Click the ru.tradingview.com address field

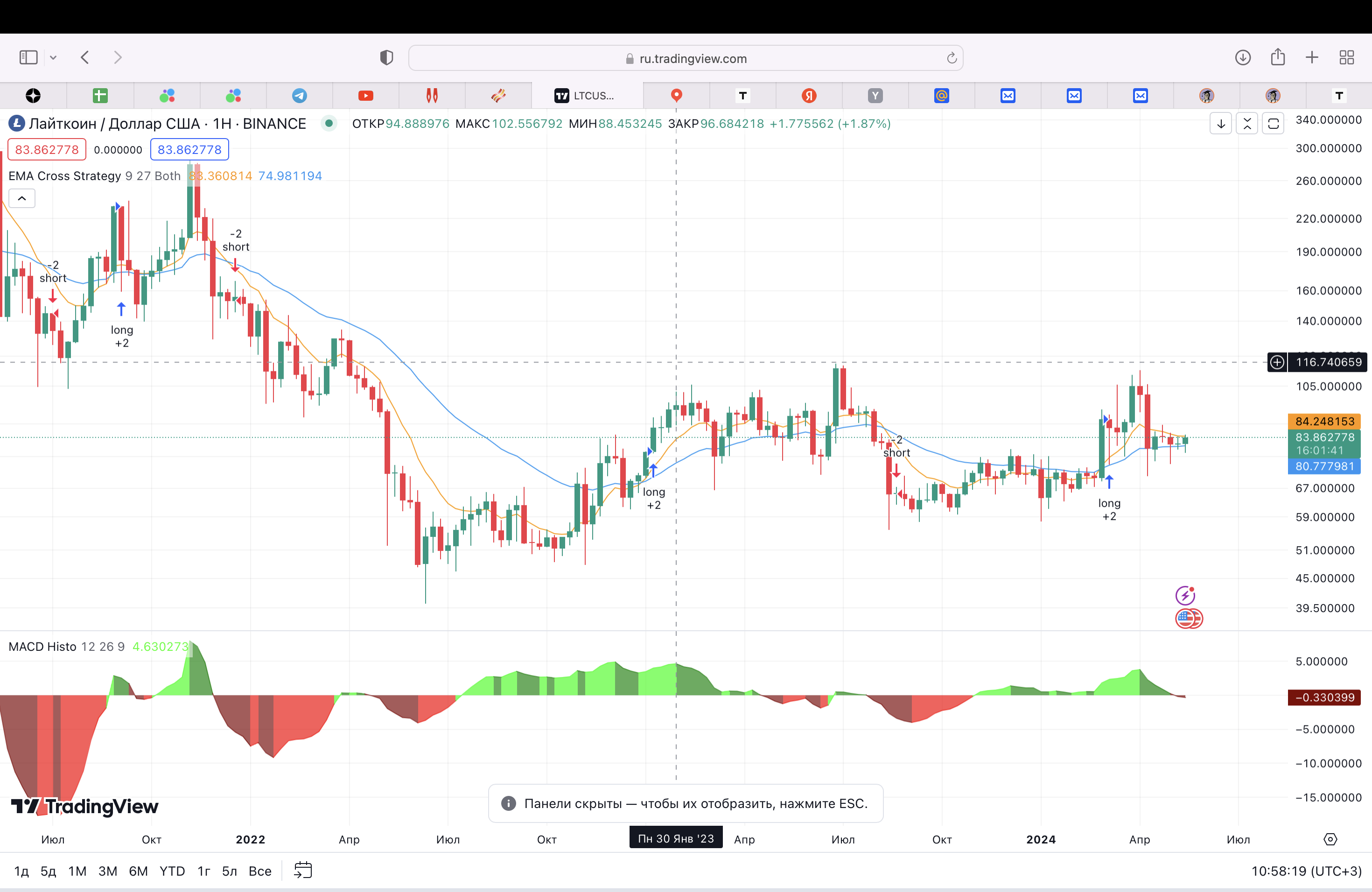point(686,58)
